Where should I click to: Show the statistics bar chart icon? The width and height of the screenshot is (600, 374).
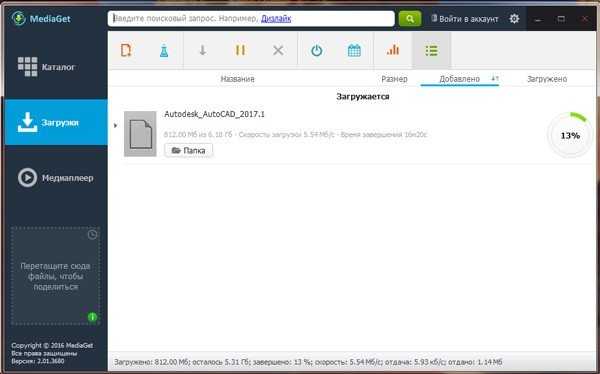(393, 50)
